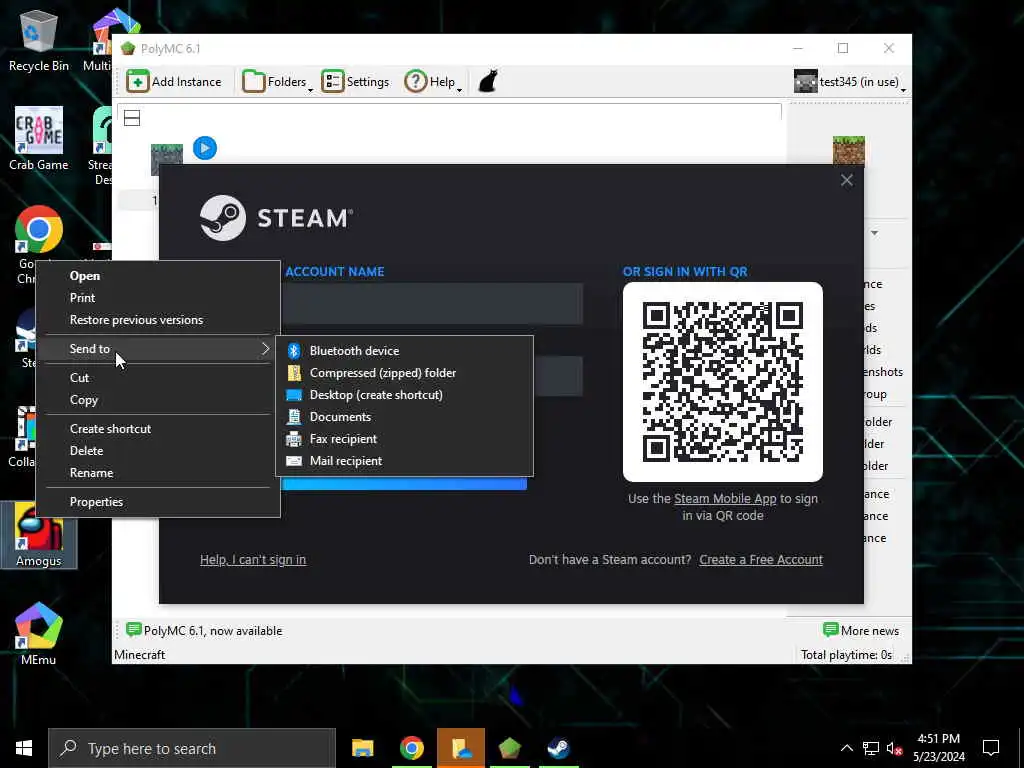Click the muted volume tray icon
This screenshot has height=768, width=1024.
point(894,748)
